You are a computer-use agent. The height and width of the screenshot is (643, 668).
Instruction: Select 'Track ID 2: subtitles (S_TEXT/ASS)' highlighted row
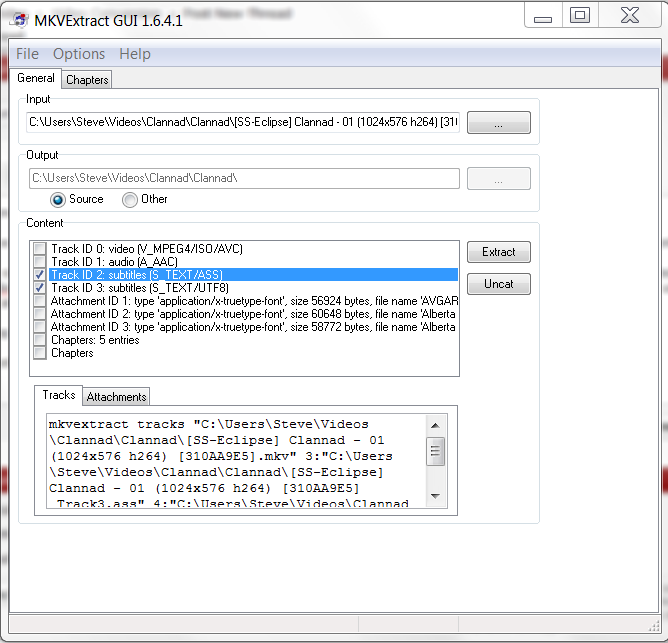(x=253, y=274)
